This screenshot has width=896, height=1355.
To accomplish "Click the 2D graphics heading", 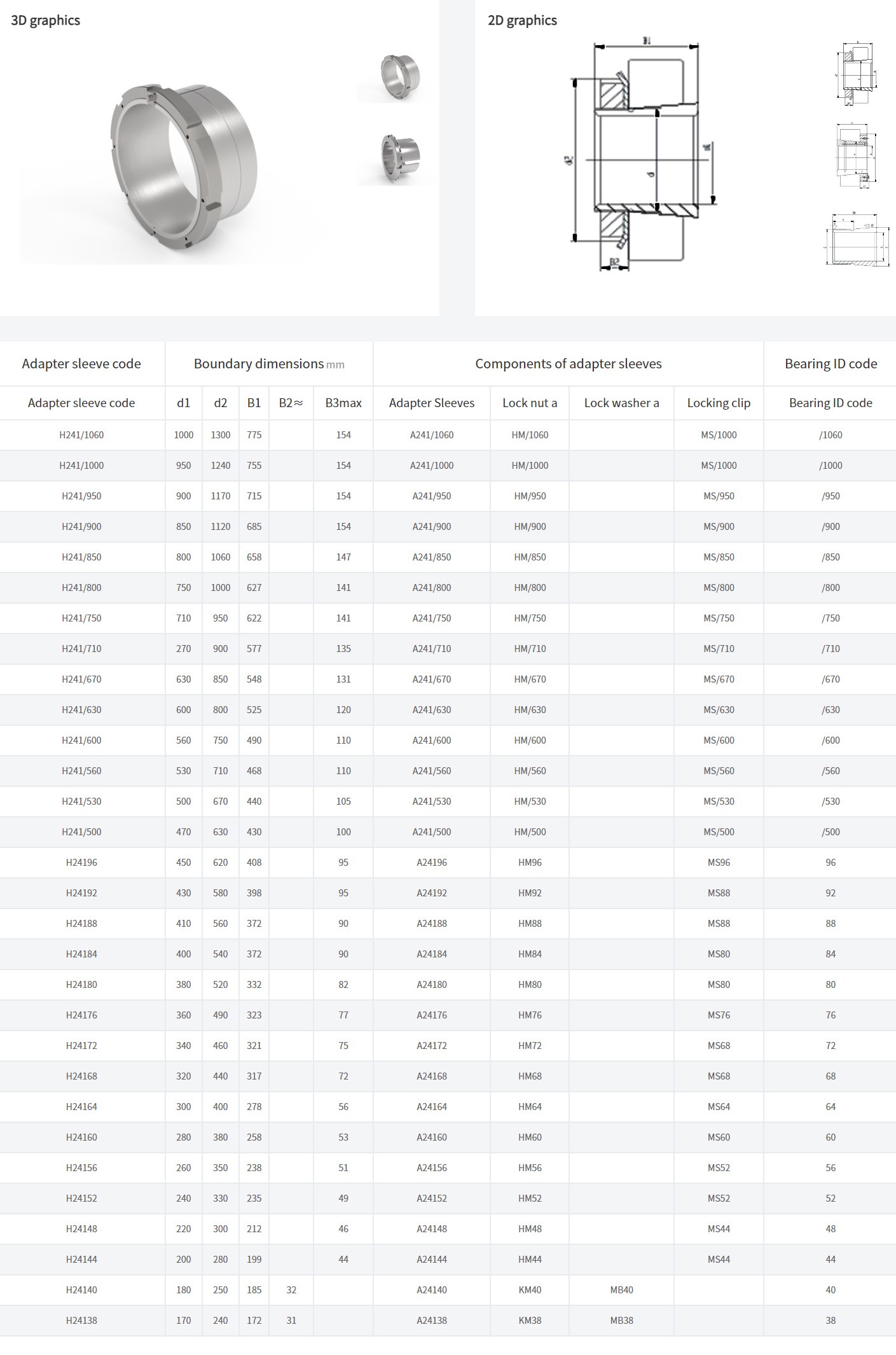I will click(x=522, y=20).
